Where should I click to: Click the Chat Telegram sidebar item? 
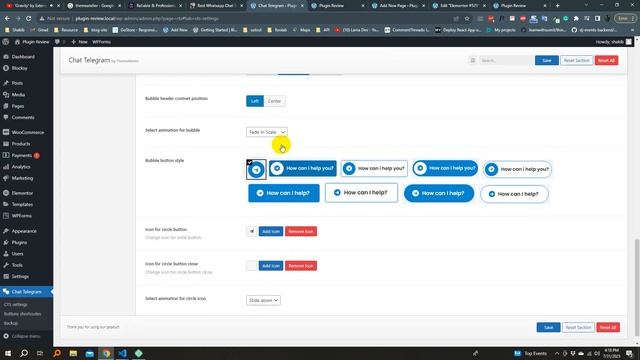[x=27, y=291]
